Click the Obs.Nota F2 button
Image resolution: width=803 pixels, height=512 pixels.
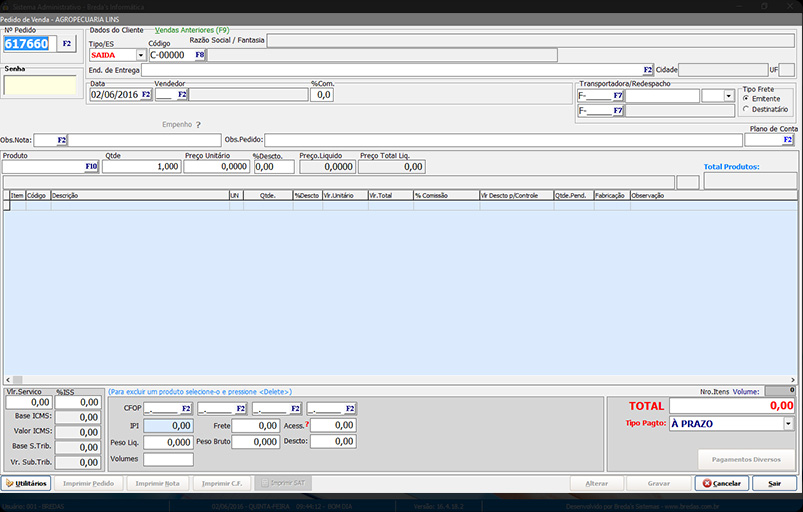pos(61,140)
